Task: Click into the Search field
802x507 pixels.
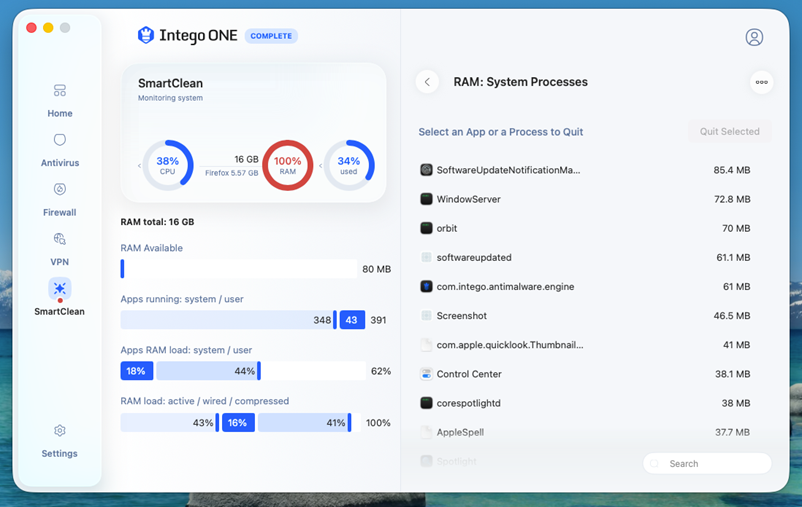Action: (x=707, y=464)
